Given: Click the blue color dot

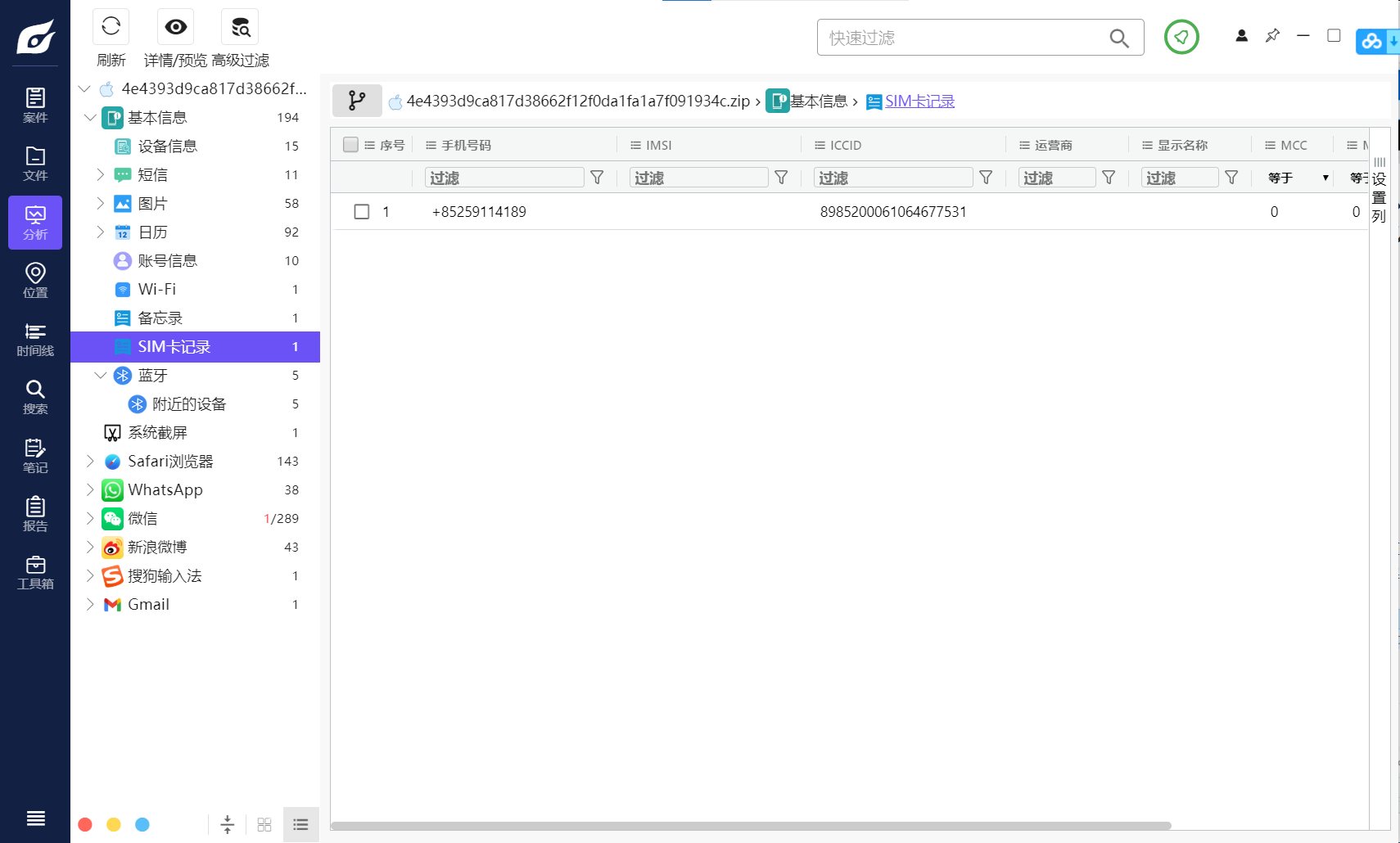Looking at the screenshot, I should point(142,824).
